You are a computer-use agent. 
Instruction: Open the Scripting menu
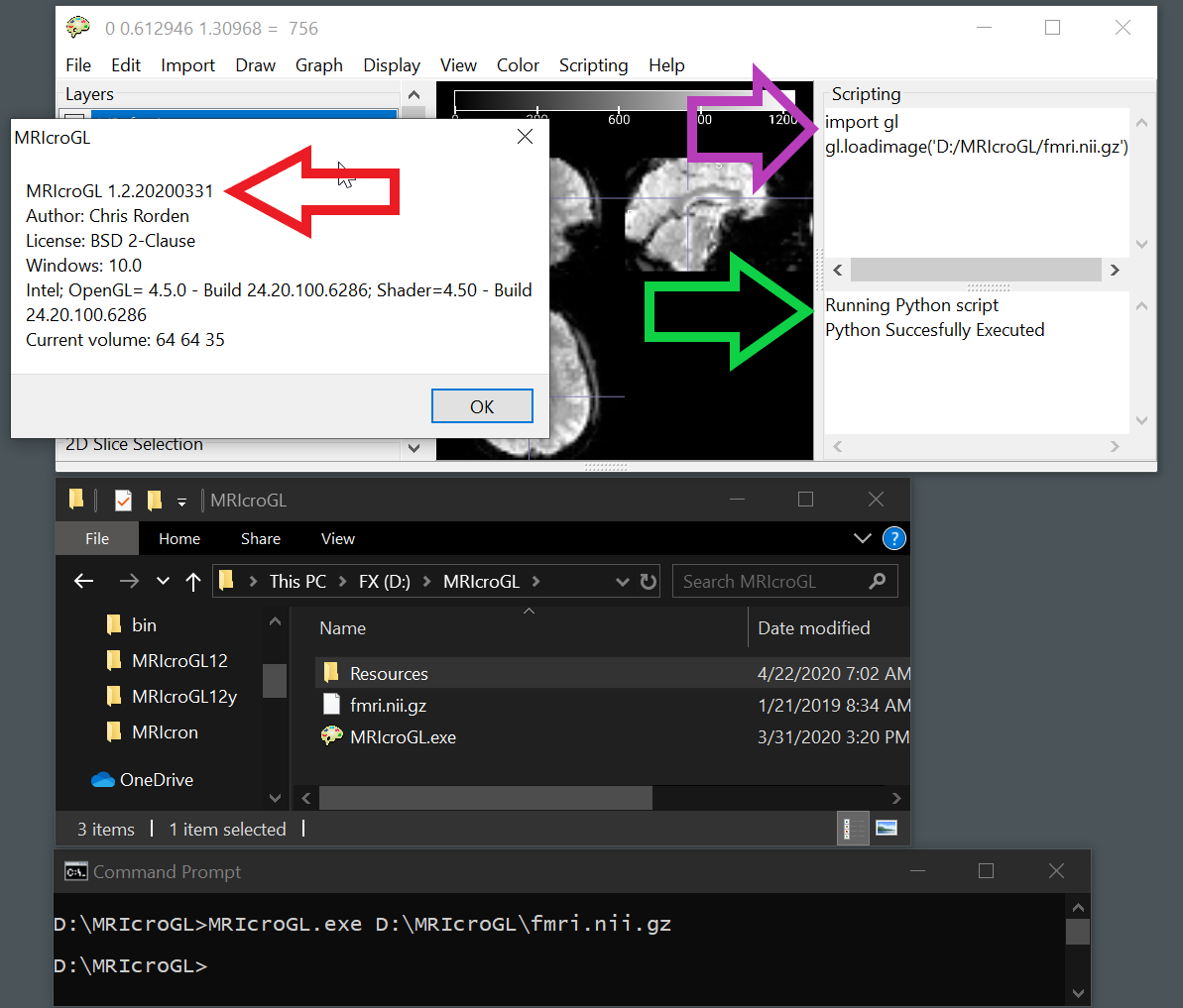coord(593,65)
